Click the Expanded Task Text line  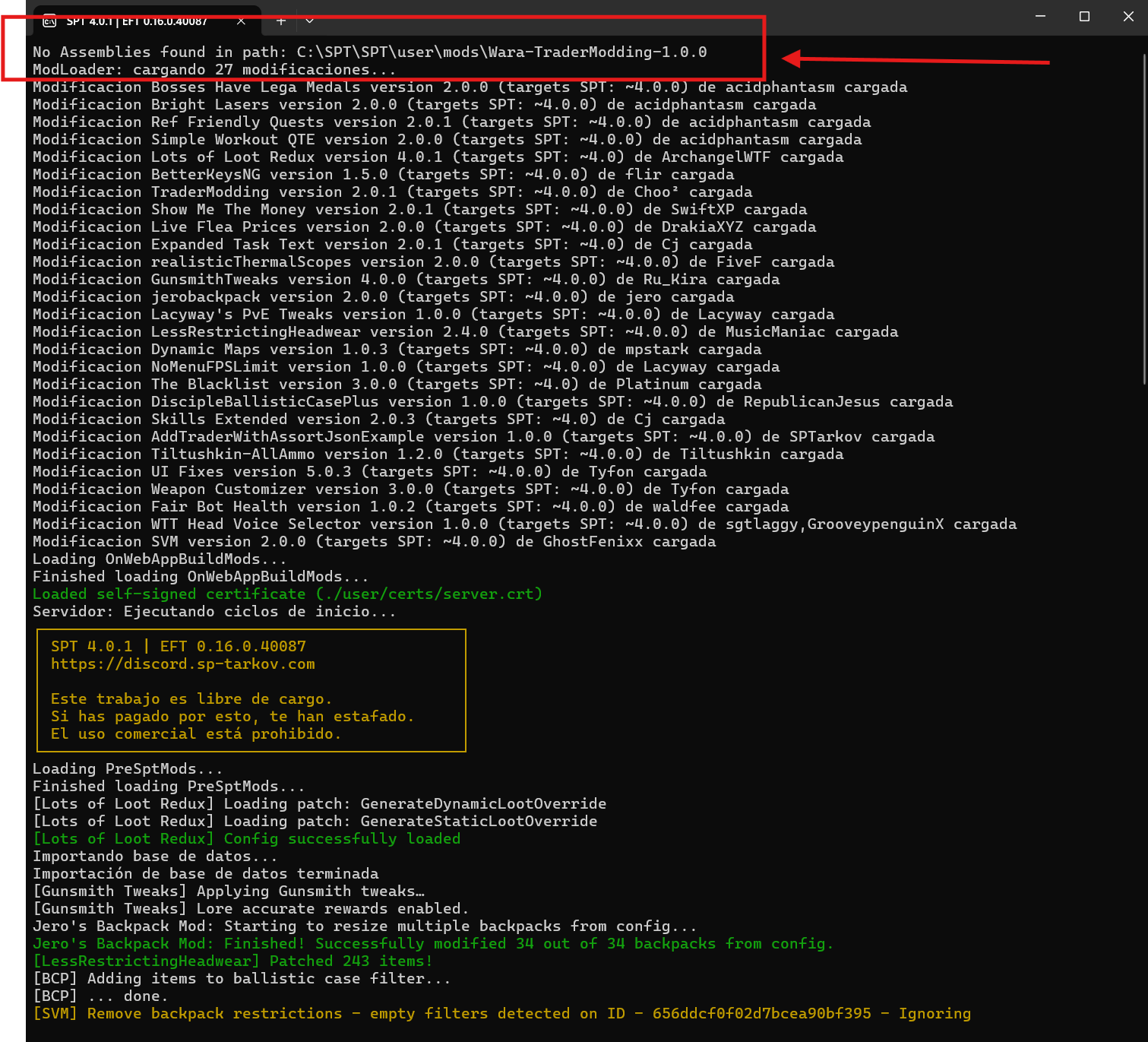click(x=392, y=244)
